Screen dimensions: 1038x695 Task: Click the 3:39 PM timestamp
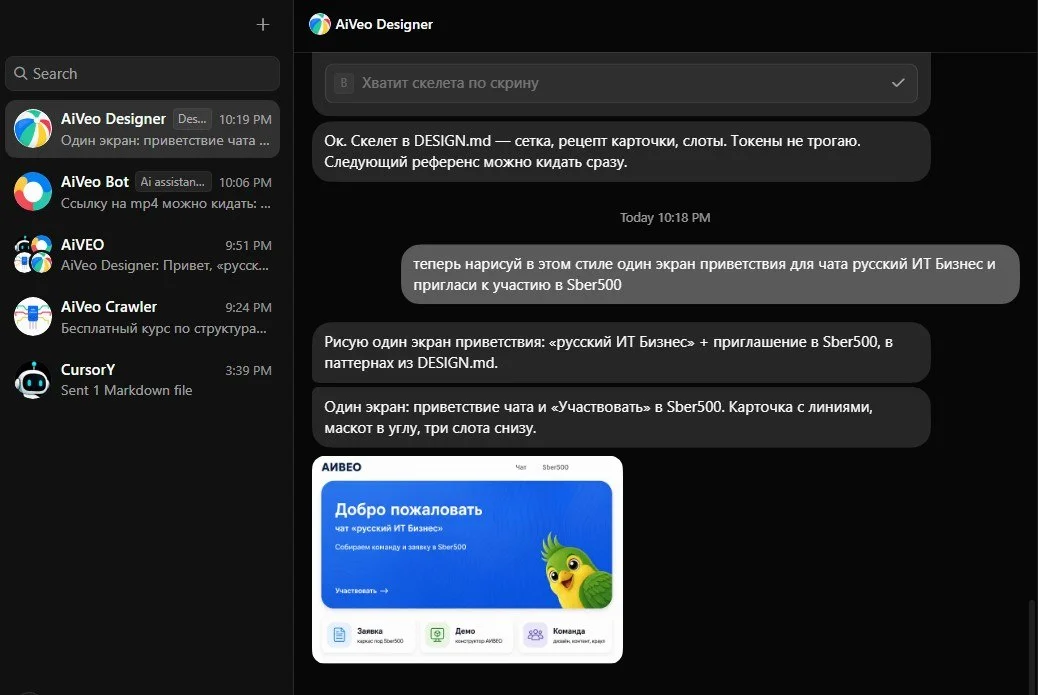248,371
